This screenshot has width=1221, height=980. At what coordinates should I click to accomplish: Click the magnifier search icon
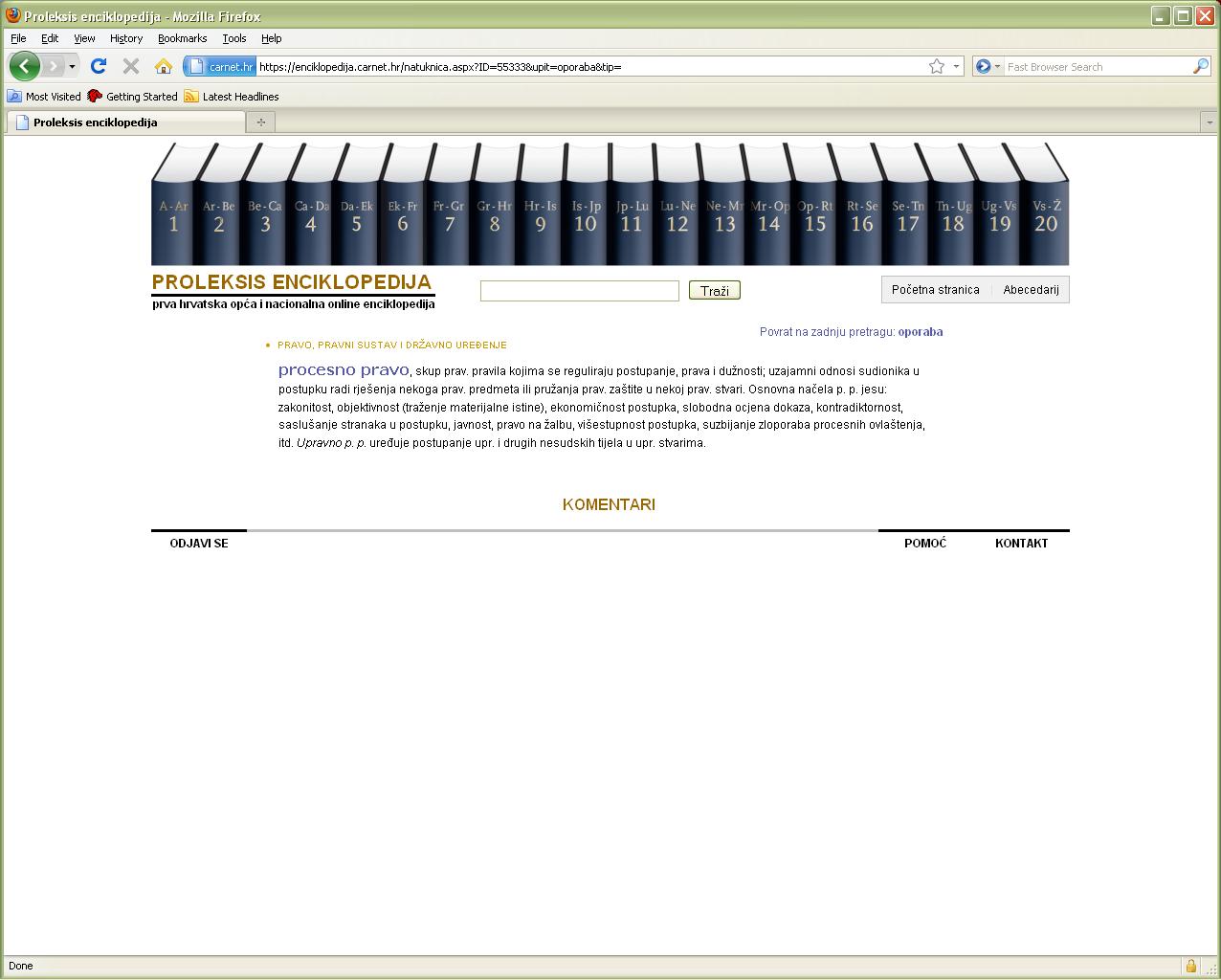tap(1201, 66)
